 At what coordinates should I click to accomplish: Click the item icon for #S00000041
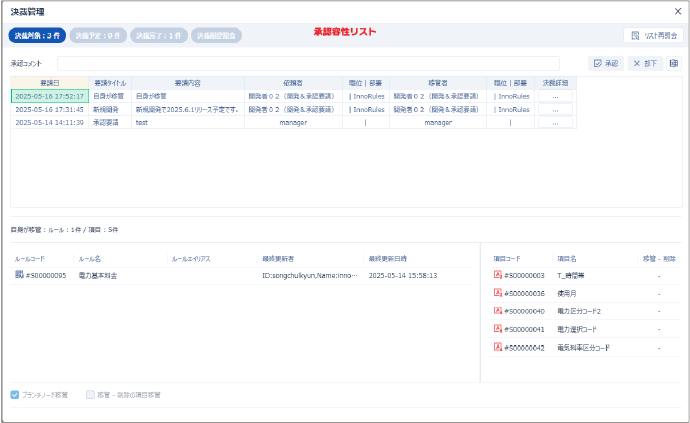click(x=497, y=329)
